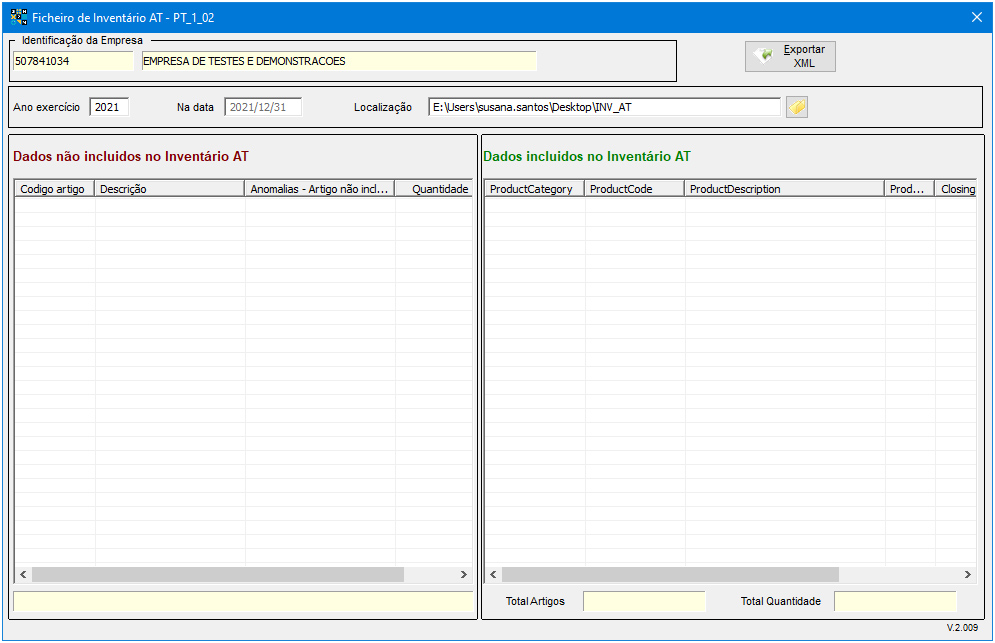Click the Anomalias column header
The width and height of the screenshot is (995, 643).
click(x=320, y=189)
